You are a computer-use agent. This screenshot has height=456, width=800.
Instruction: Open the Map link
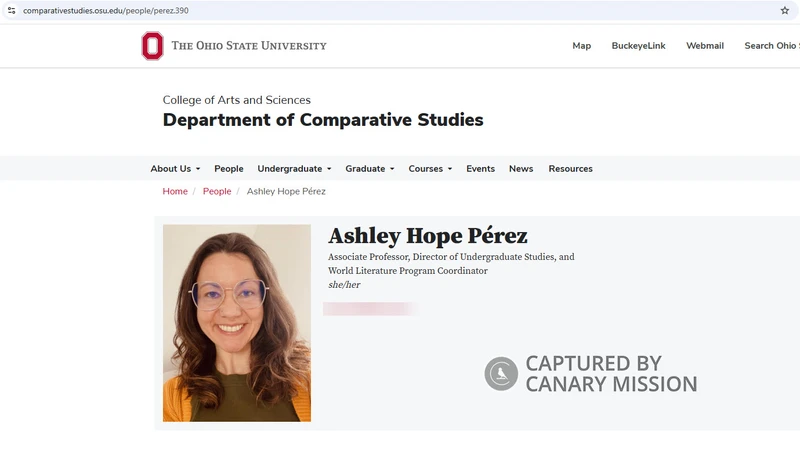pyautogui.click(x=582, y=46)
